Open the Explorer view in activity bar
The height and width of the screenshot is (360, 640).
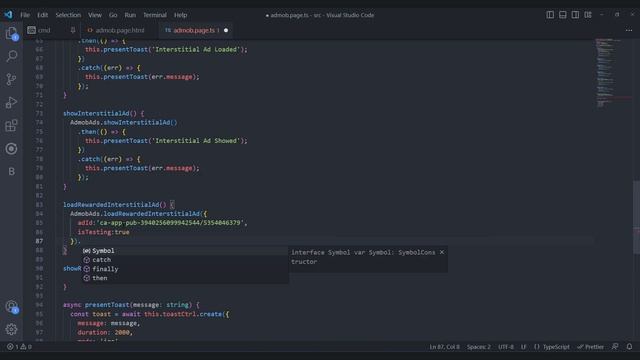coord(11,33)
